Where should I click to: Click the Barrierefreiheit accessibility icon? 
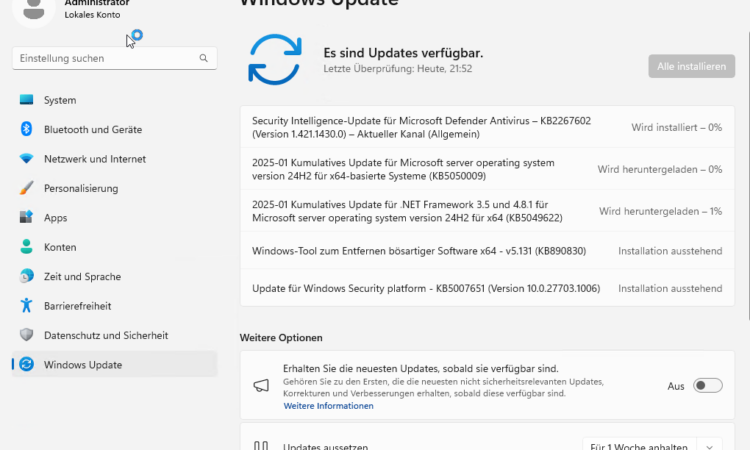pyautogui.click(x=26, y=305)
